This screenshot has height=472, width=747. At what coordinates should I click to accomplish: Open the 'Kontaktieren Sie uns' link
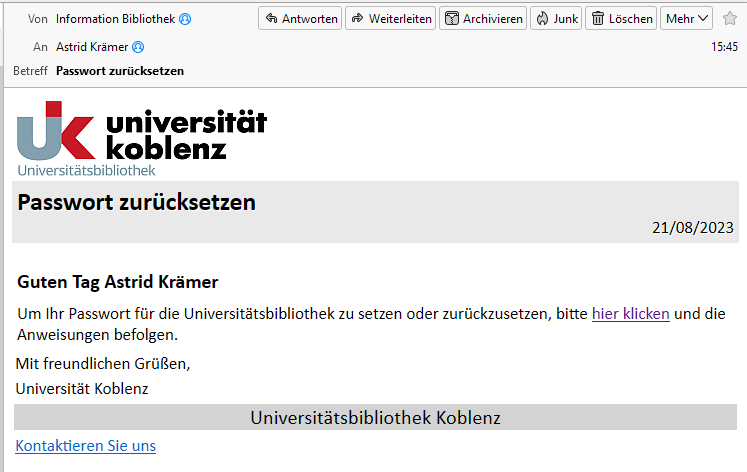point(86,446)
